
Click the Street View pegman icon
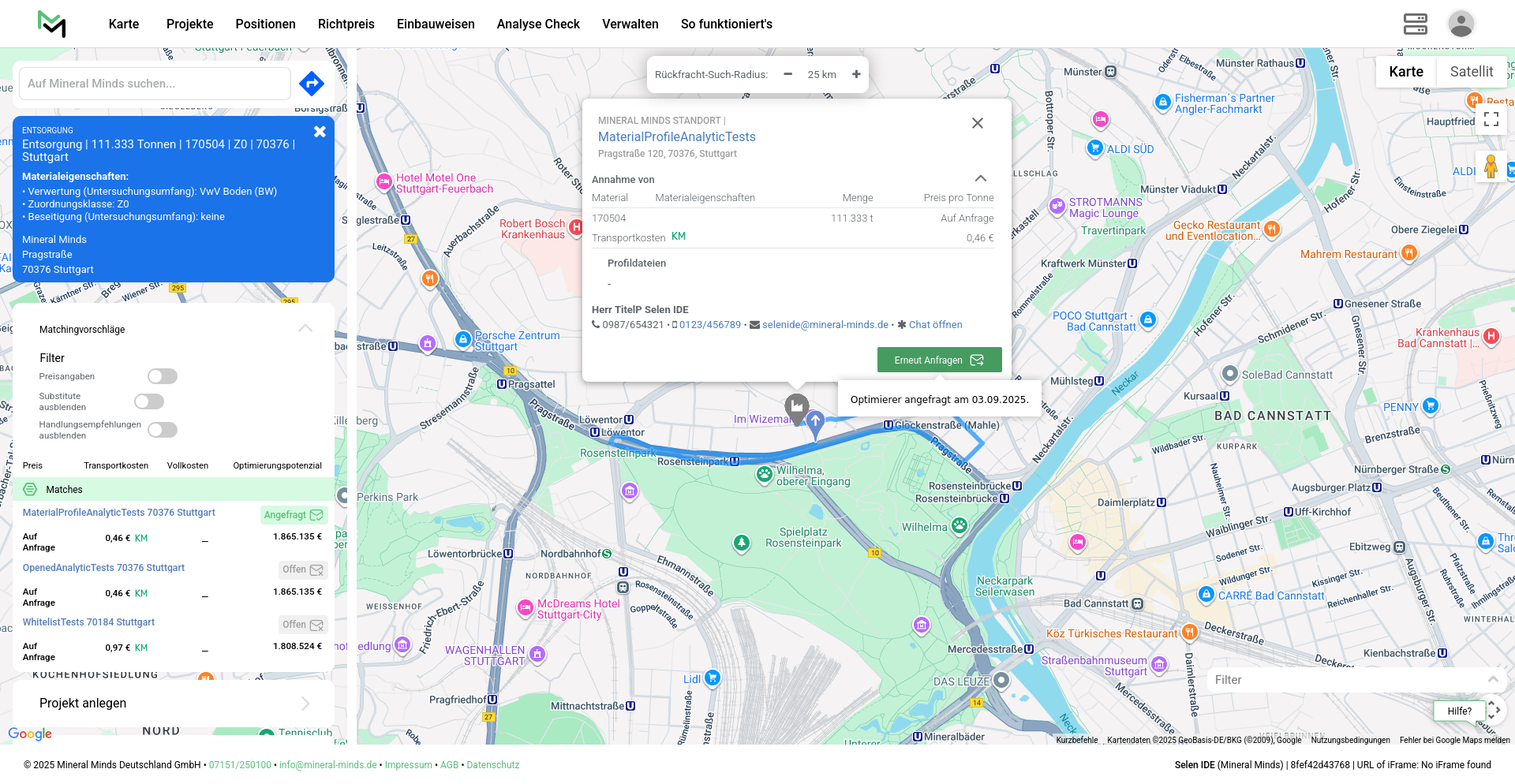(x=1490, y=166)
